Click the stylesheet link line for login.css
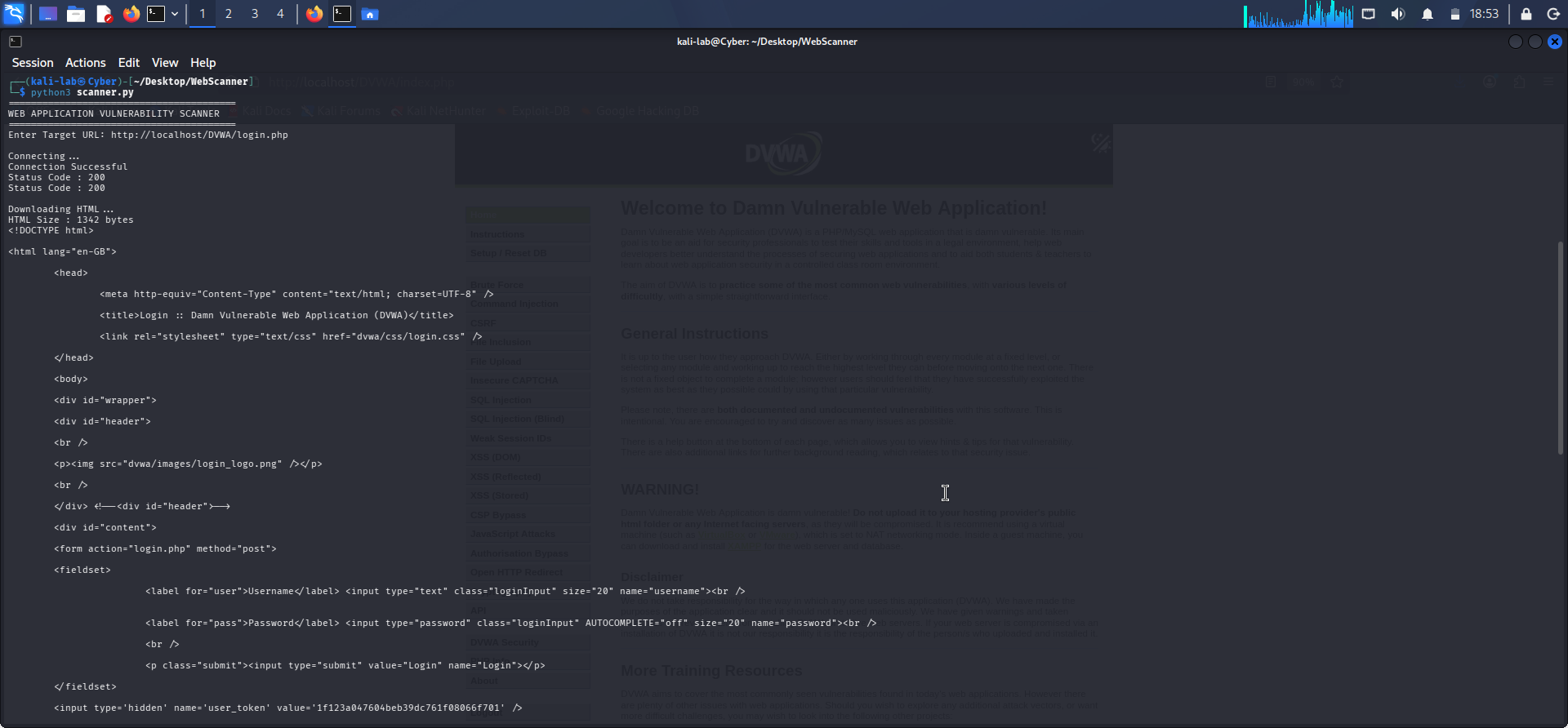 tap(291, 336)
